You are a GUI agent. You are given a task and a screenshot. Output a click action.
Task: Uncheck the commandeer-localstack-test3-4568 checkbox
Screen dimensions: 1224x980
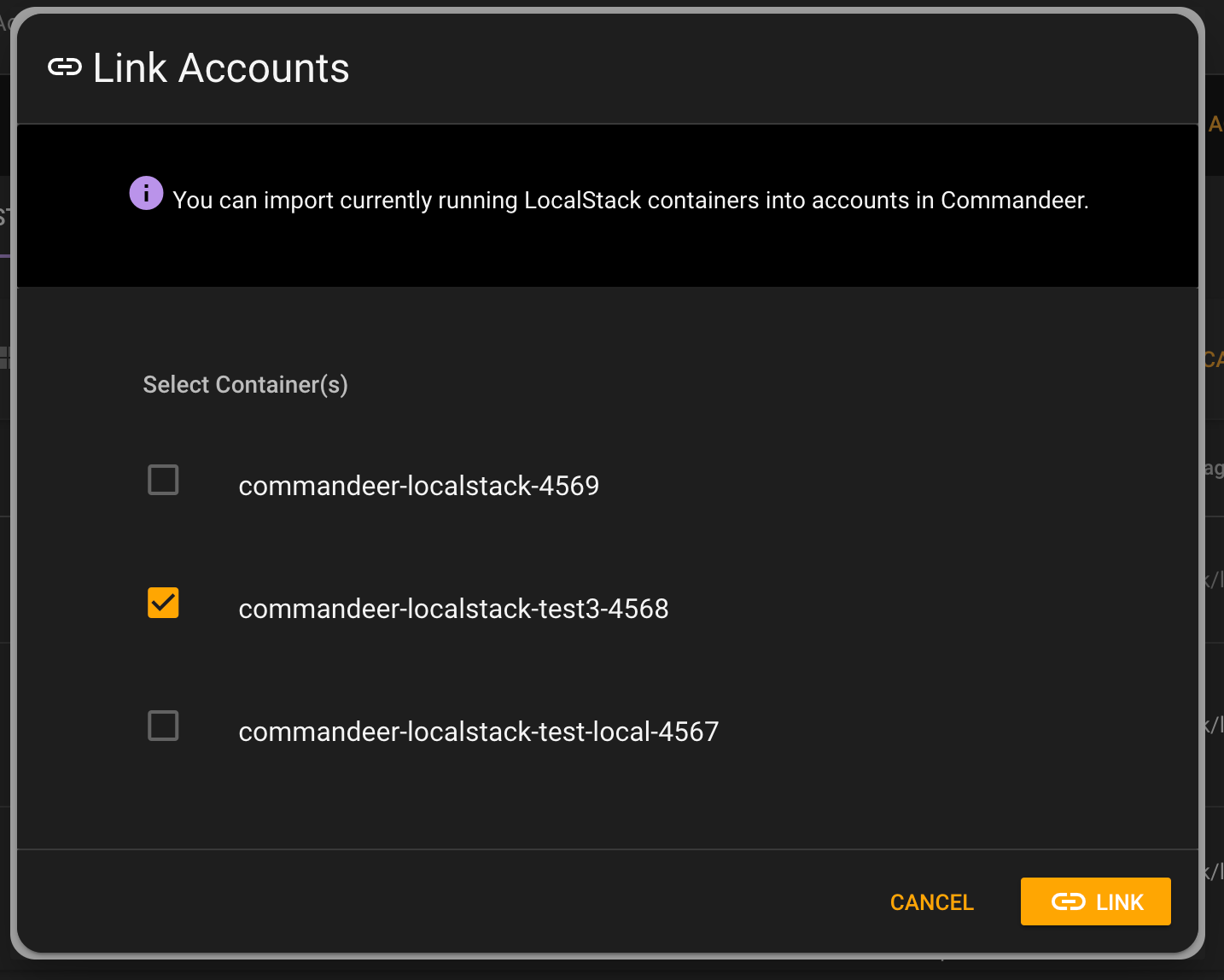coord(163,603)
